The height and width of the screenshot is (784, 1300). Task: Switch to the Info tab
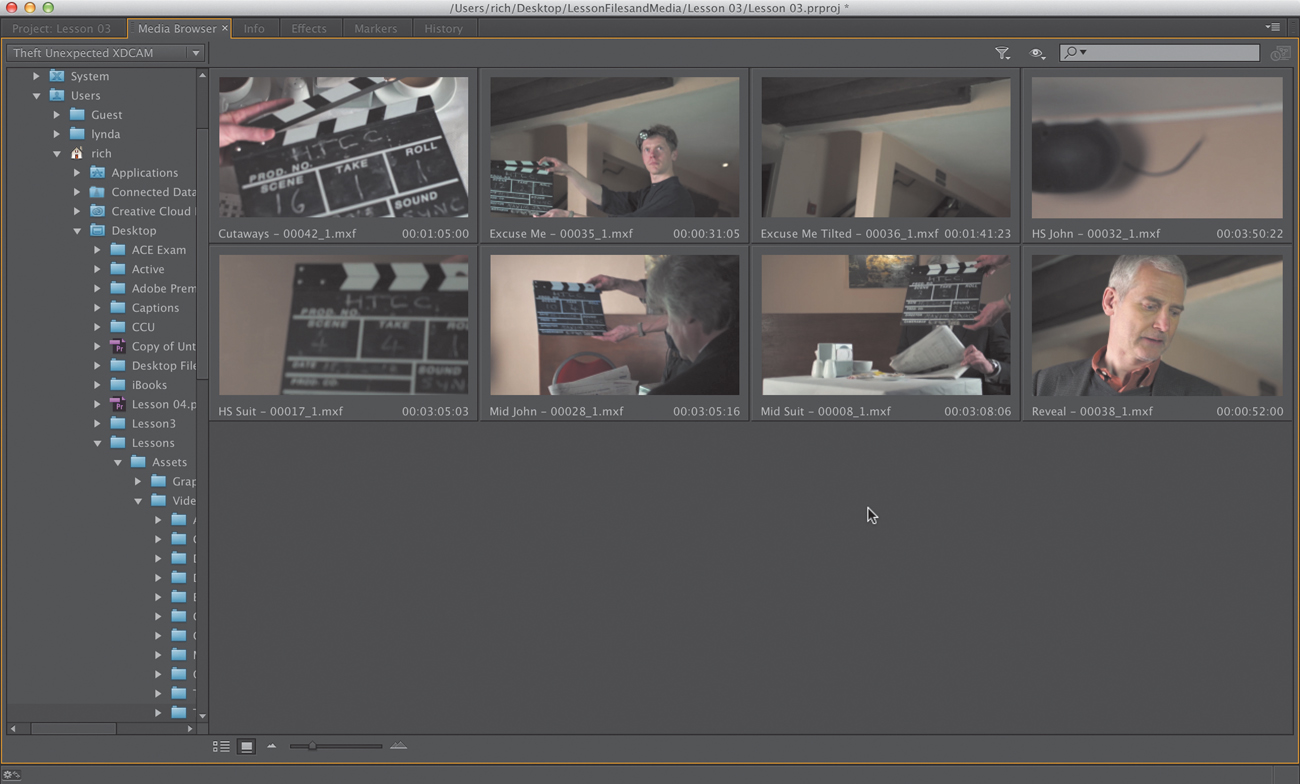tap(254, 28)
